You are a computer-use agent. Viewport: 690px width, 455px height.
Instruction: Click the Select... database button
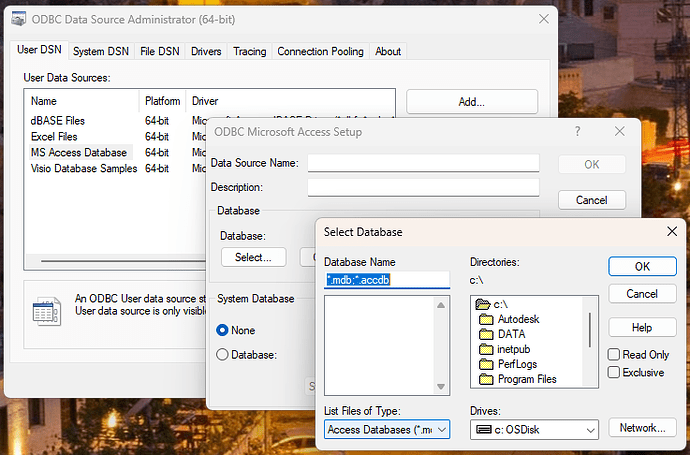253,257
